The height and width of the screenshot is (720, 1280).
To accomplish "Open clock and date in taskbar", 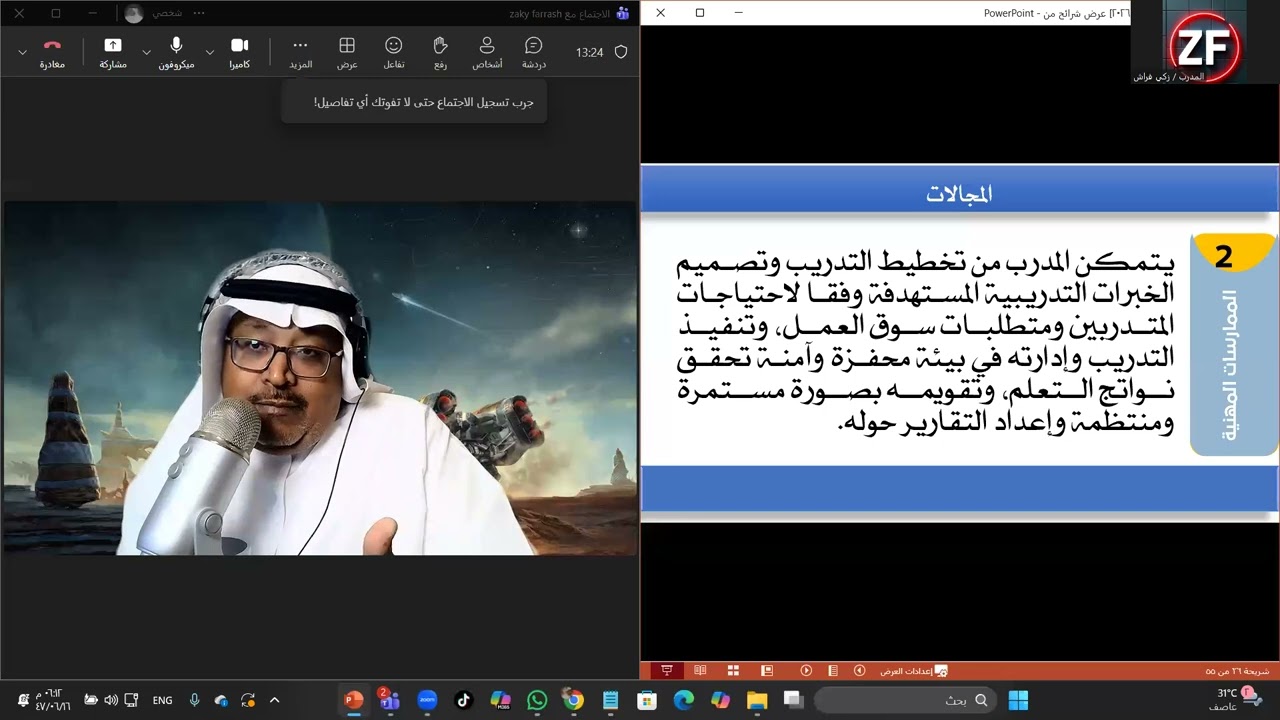I will click(53, 700).
